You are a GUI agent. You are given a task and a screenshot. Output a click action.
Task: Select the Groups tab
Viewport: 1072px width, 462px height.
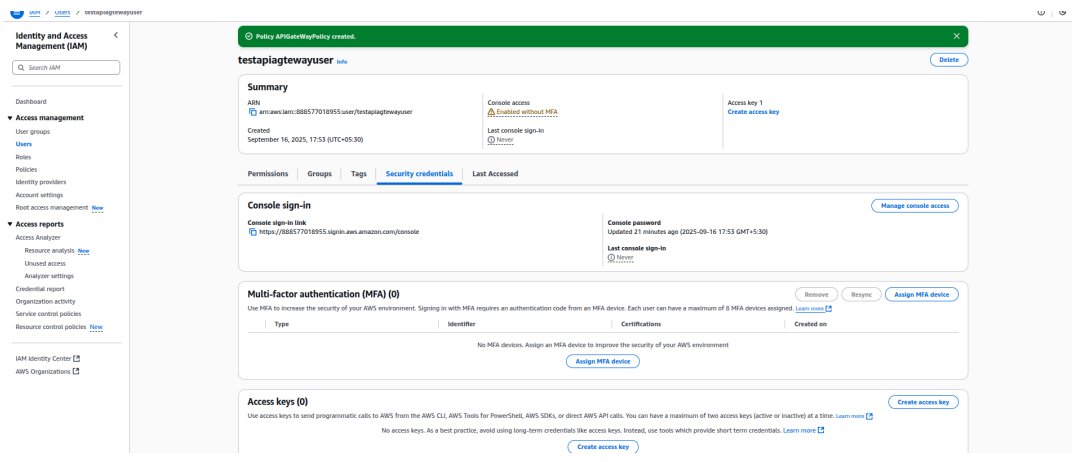point(319,174)
